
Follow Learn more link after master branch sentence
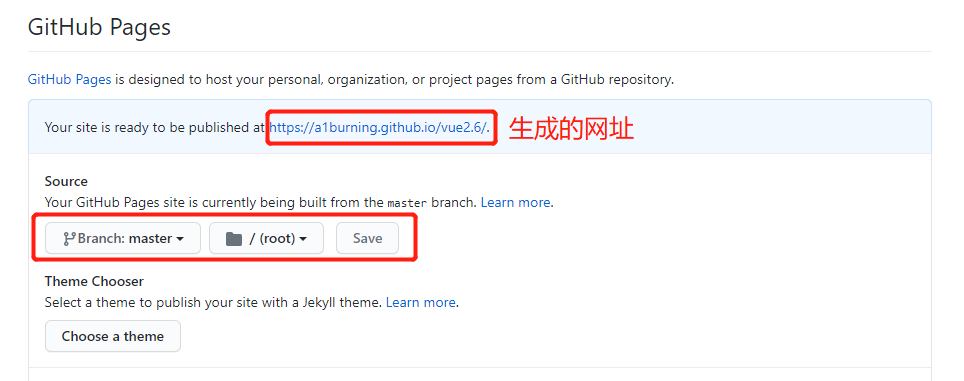pyautogui.click(x=516, y=202)
